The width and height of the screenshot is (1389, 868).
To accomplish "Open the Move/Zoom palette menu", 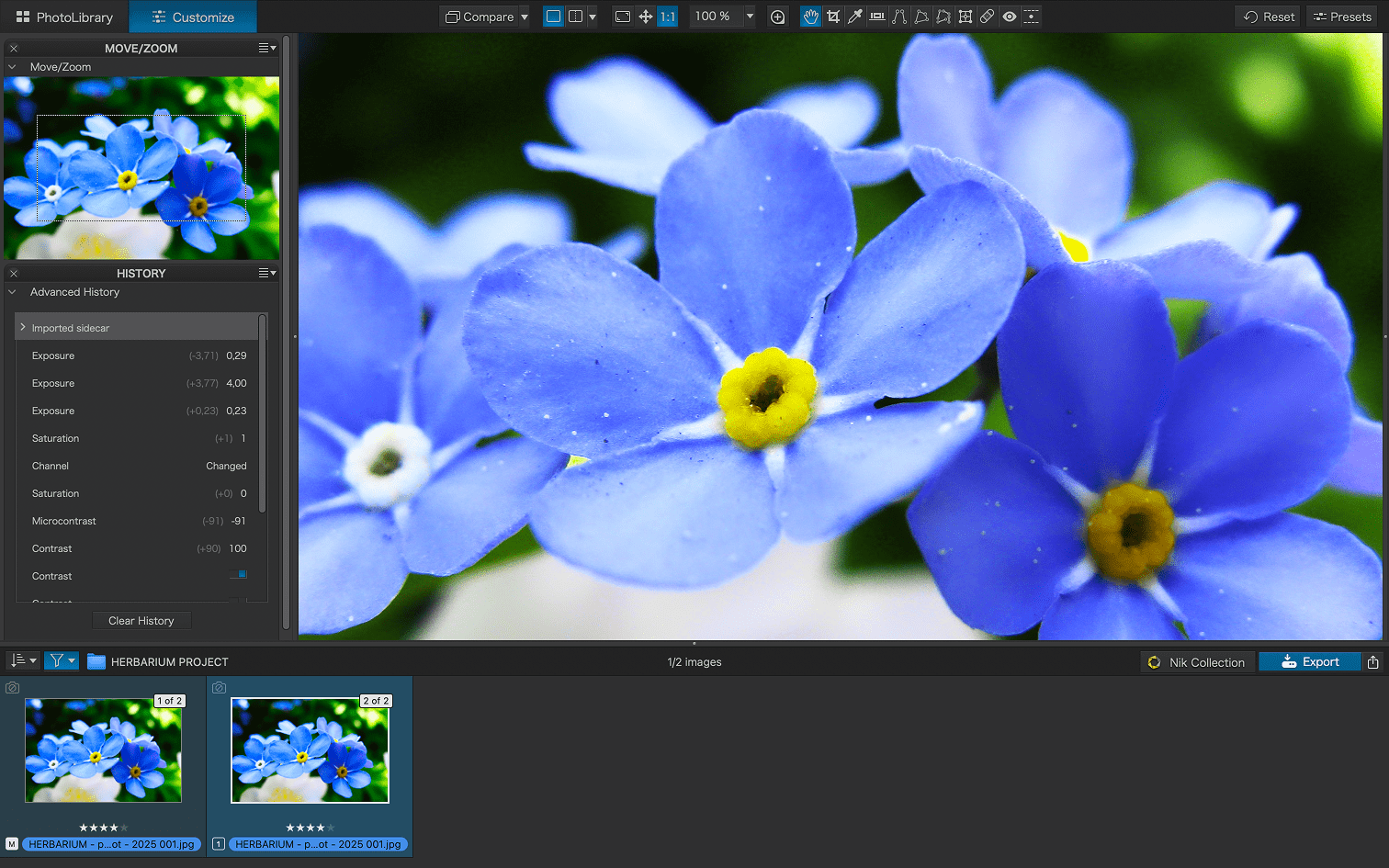I will coord(267,48).
